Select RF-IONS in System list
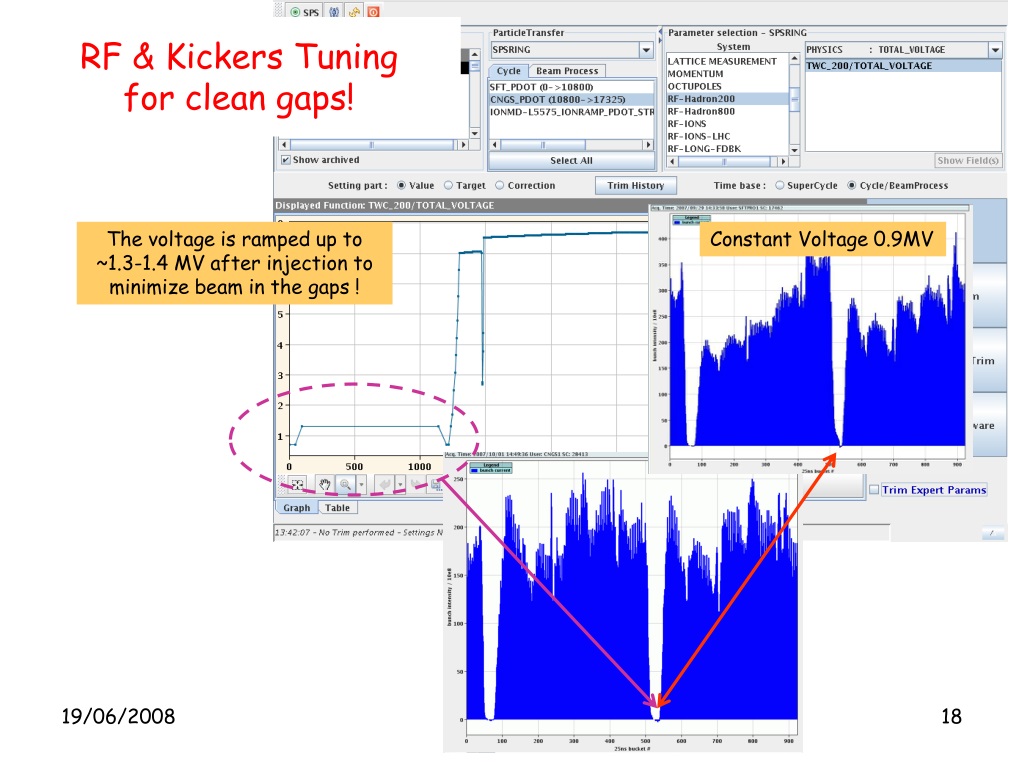Viewport: 1024px width, 768px height. pos(727,123)
